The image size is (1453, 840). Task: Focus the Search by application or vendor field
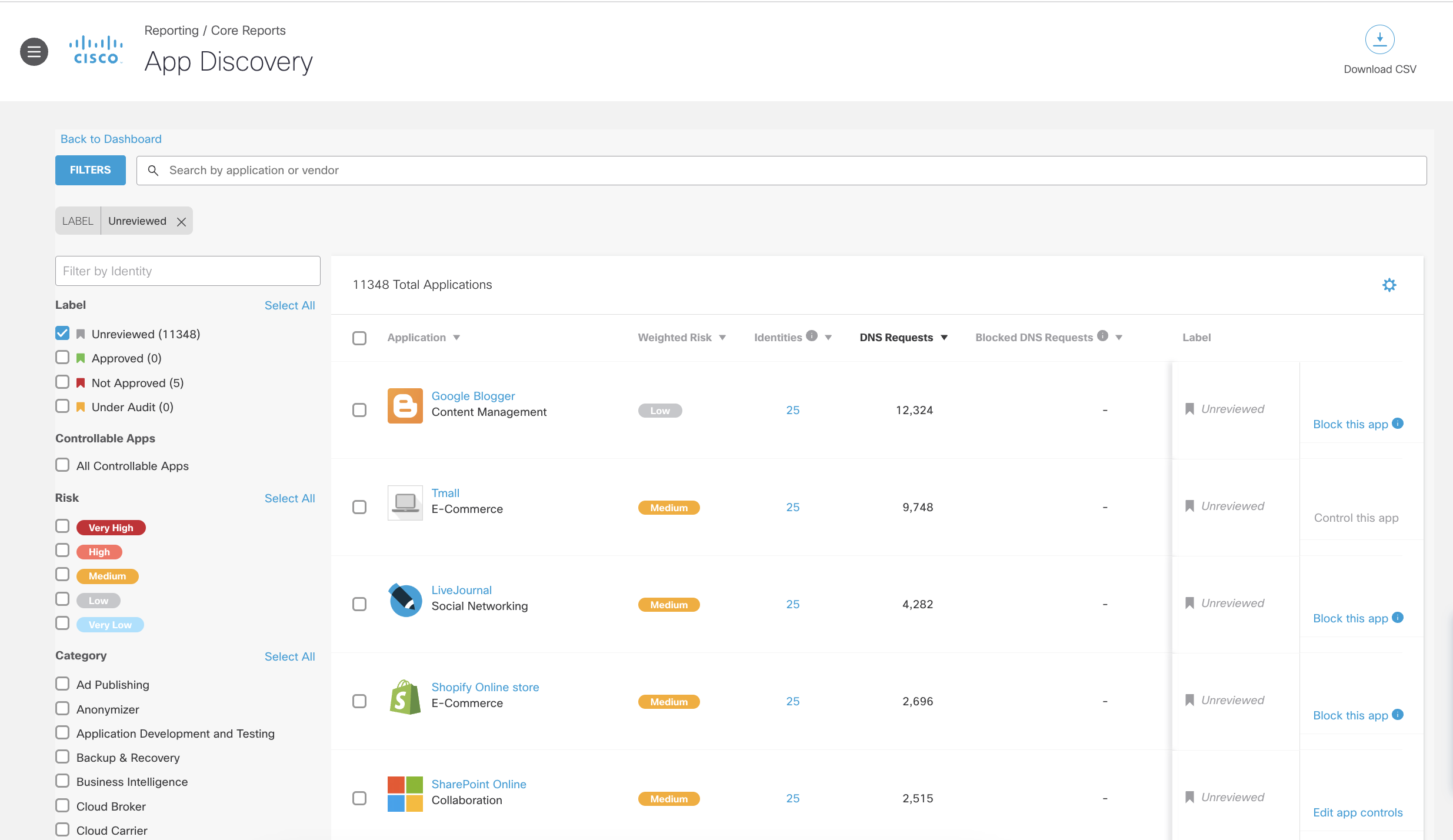click(781, 171)
